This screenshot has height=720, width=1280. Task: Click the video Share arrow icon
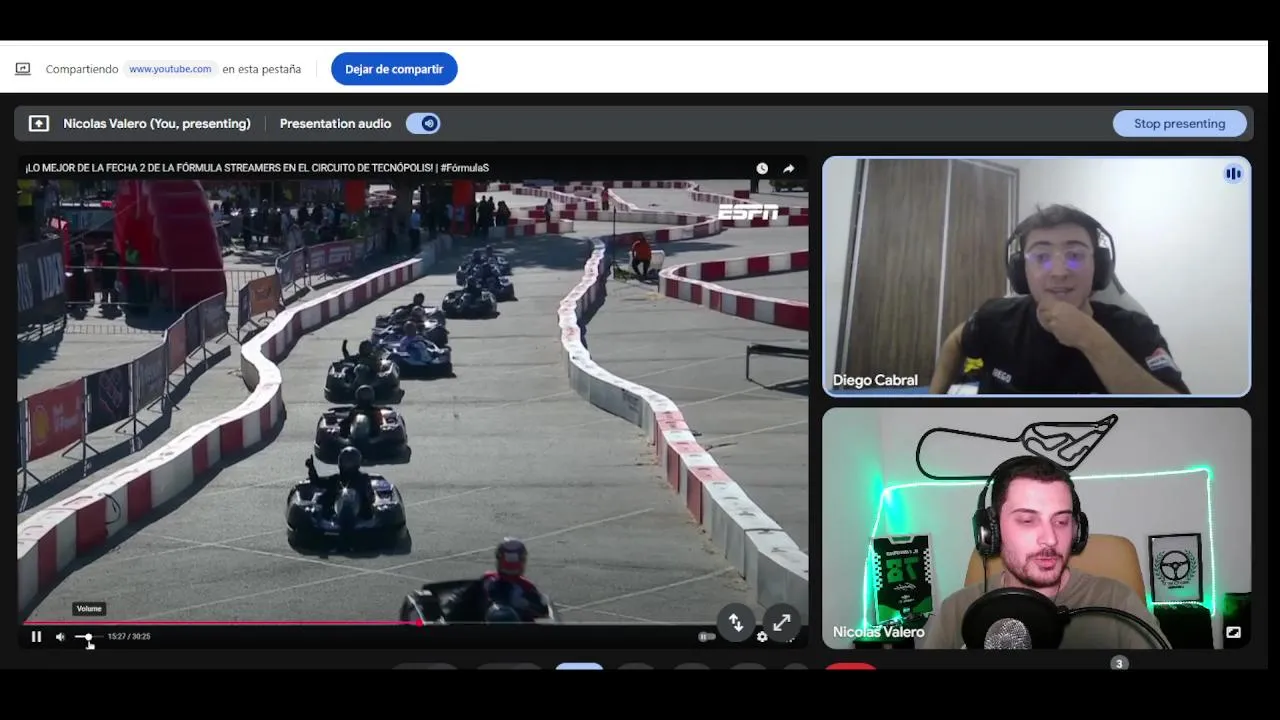click(x=789, y=169)
